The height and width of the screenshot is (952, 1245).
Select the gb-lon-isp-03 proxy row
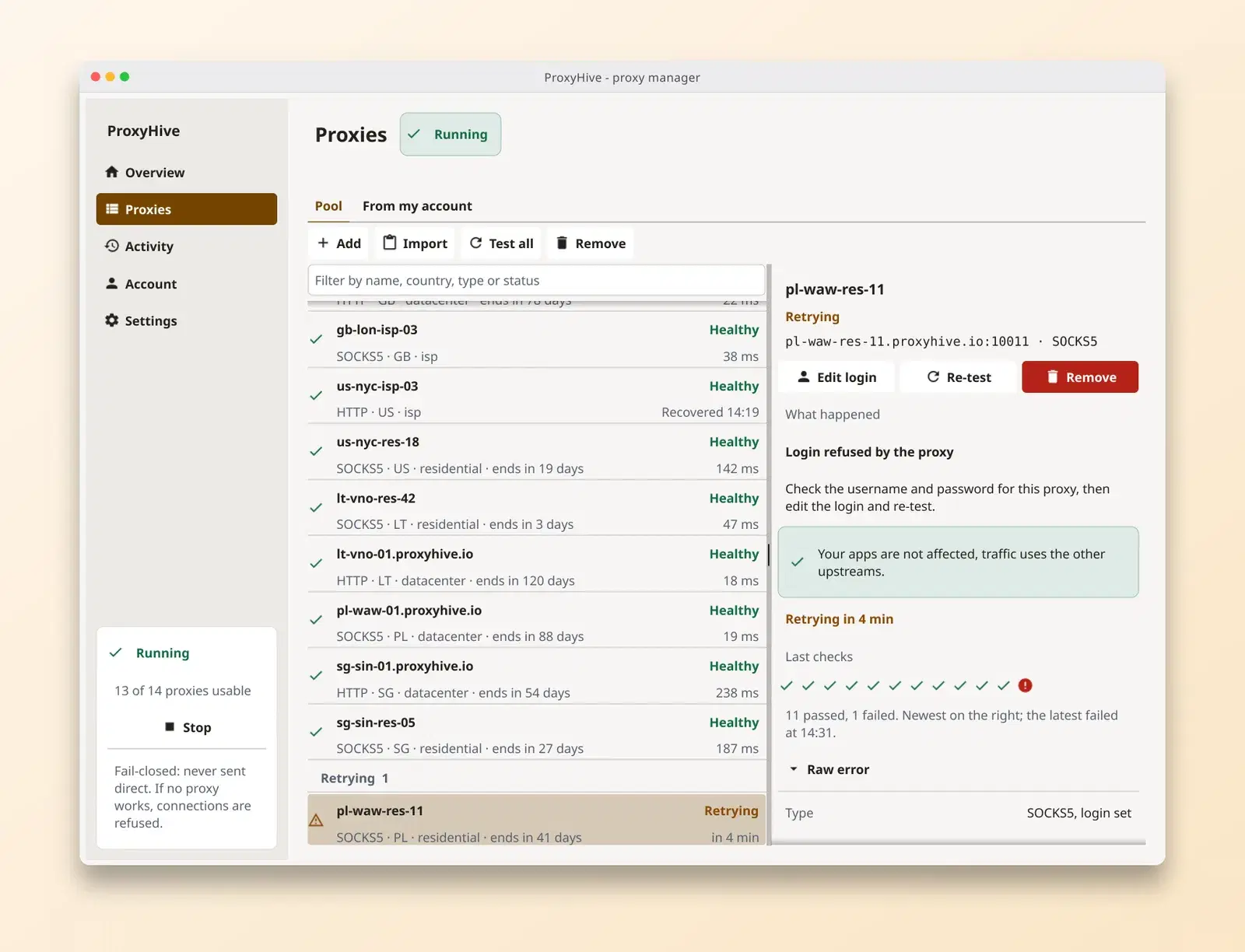coord(537,340)
